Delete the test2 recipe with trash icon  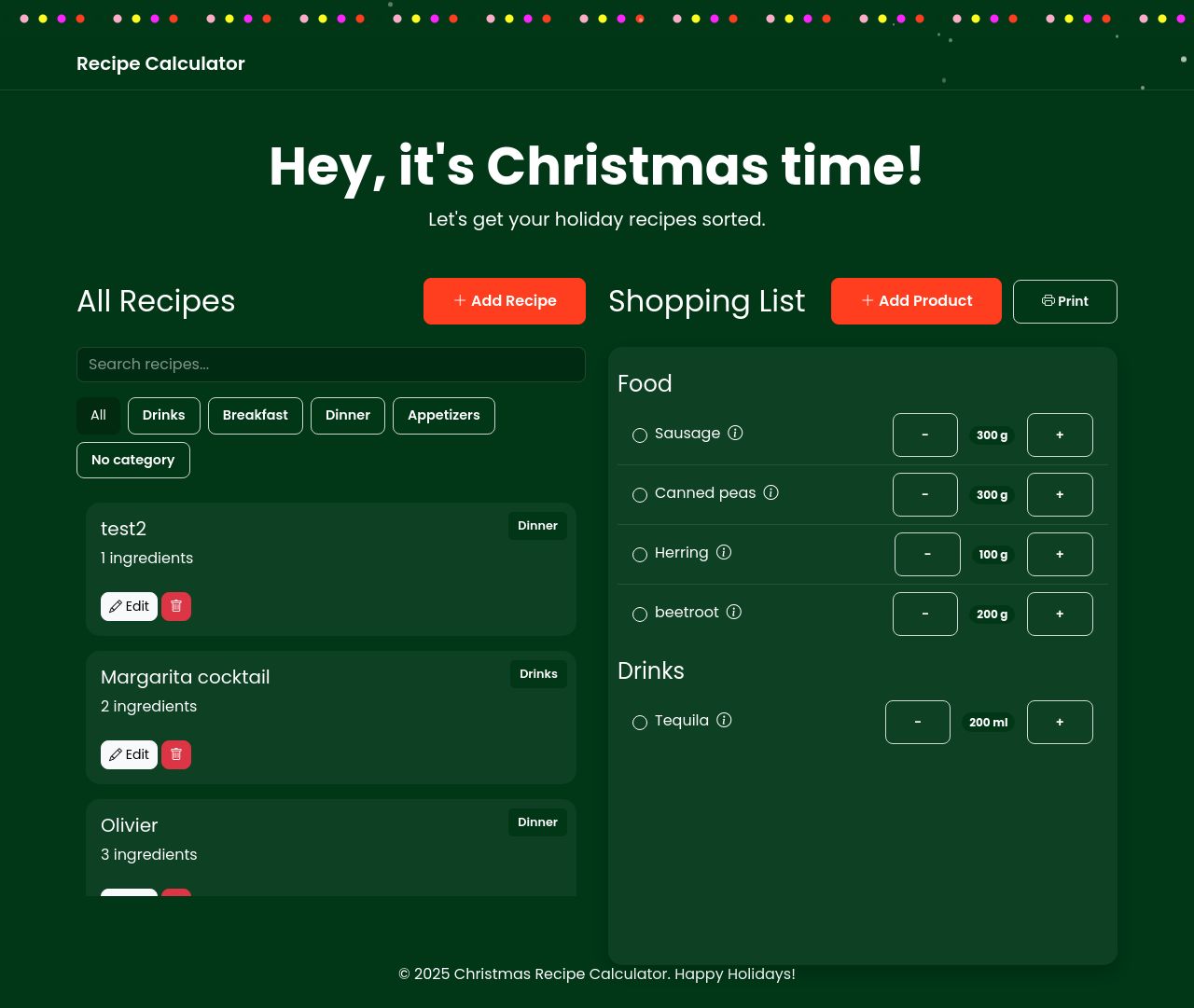(176, 606)
